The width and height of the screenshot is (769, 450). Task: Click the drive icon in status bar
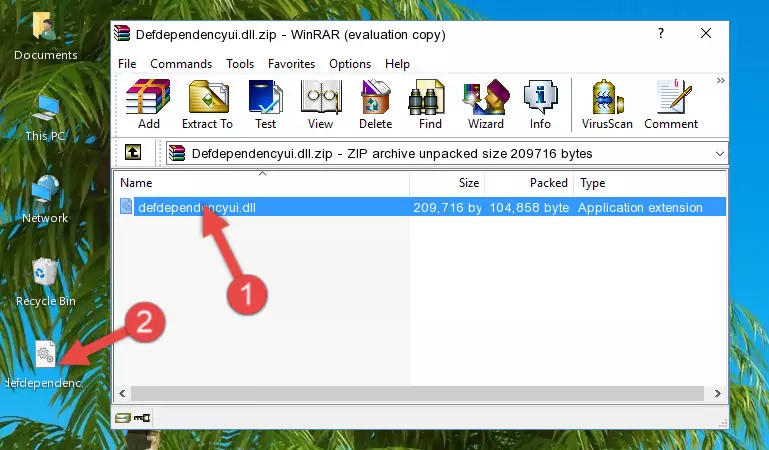(123, 418)
